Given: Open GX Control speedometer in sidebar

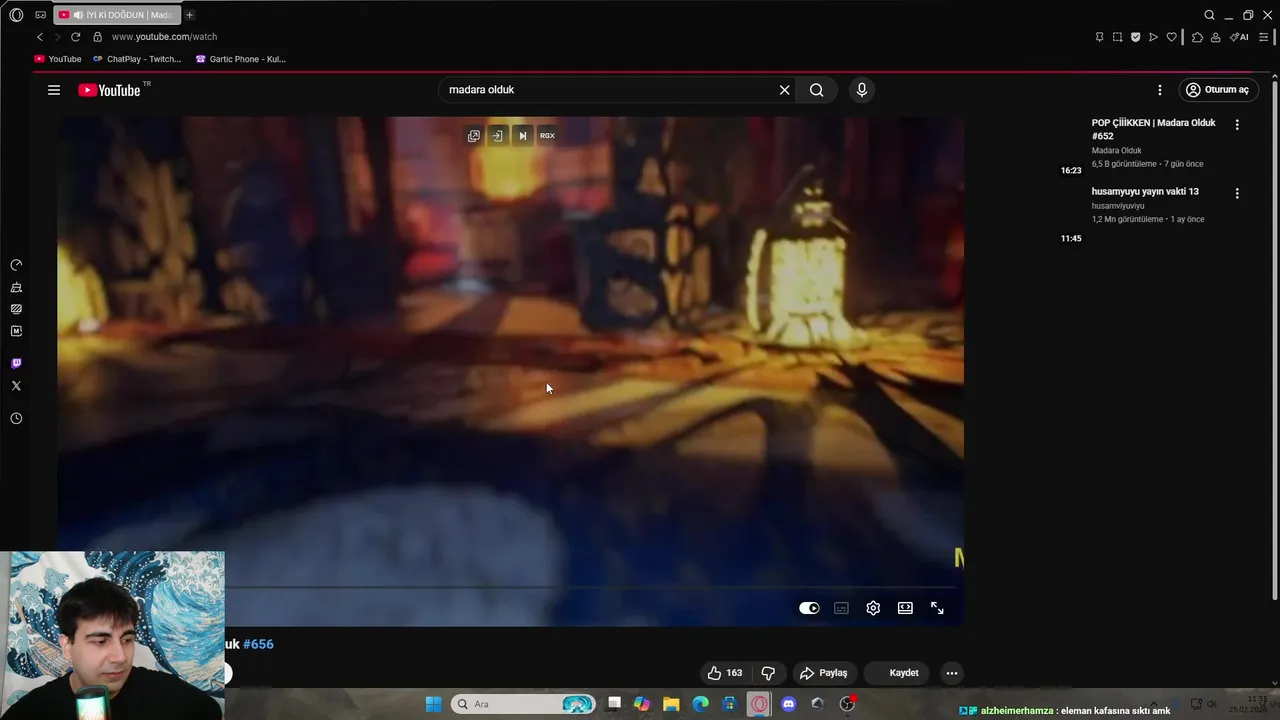Looking at the screenshot, I should 16,265.
